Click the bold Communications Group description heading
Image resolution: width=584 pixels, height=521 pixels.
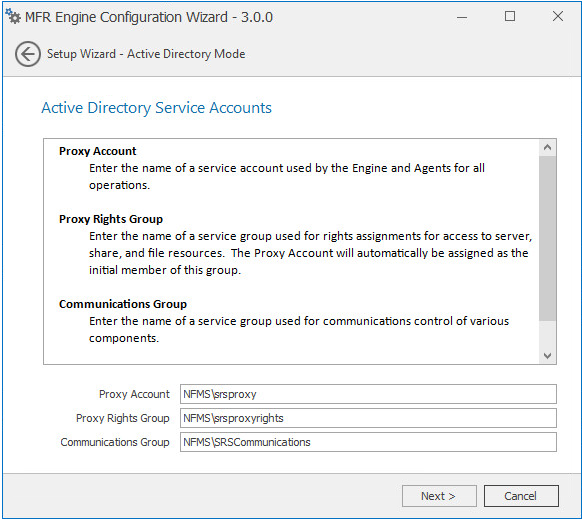coord(123,304)
